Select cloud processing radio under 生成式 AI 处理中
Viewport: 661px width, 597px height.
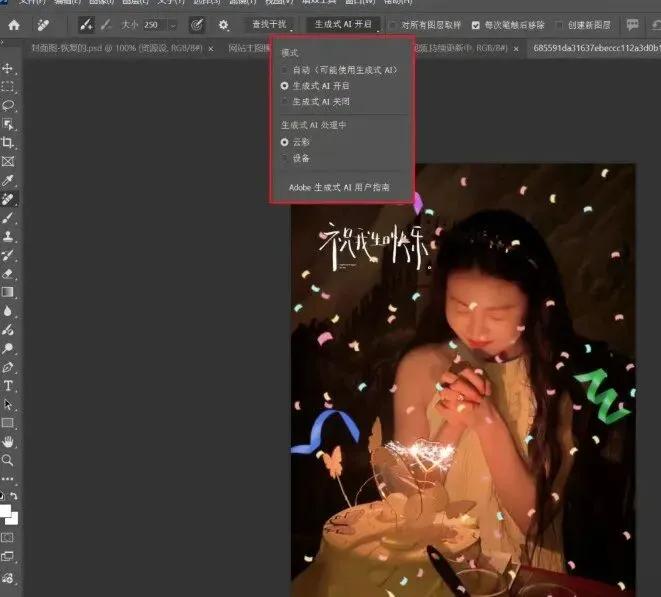[285, 143]
